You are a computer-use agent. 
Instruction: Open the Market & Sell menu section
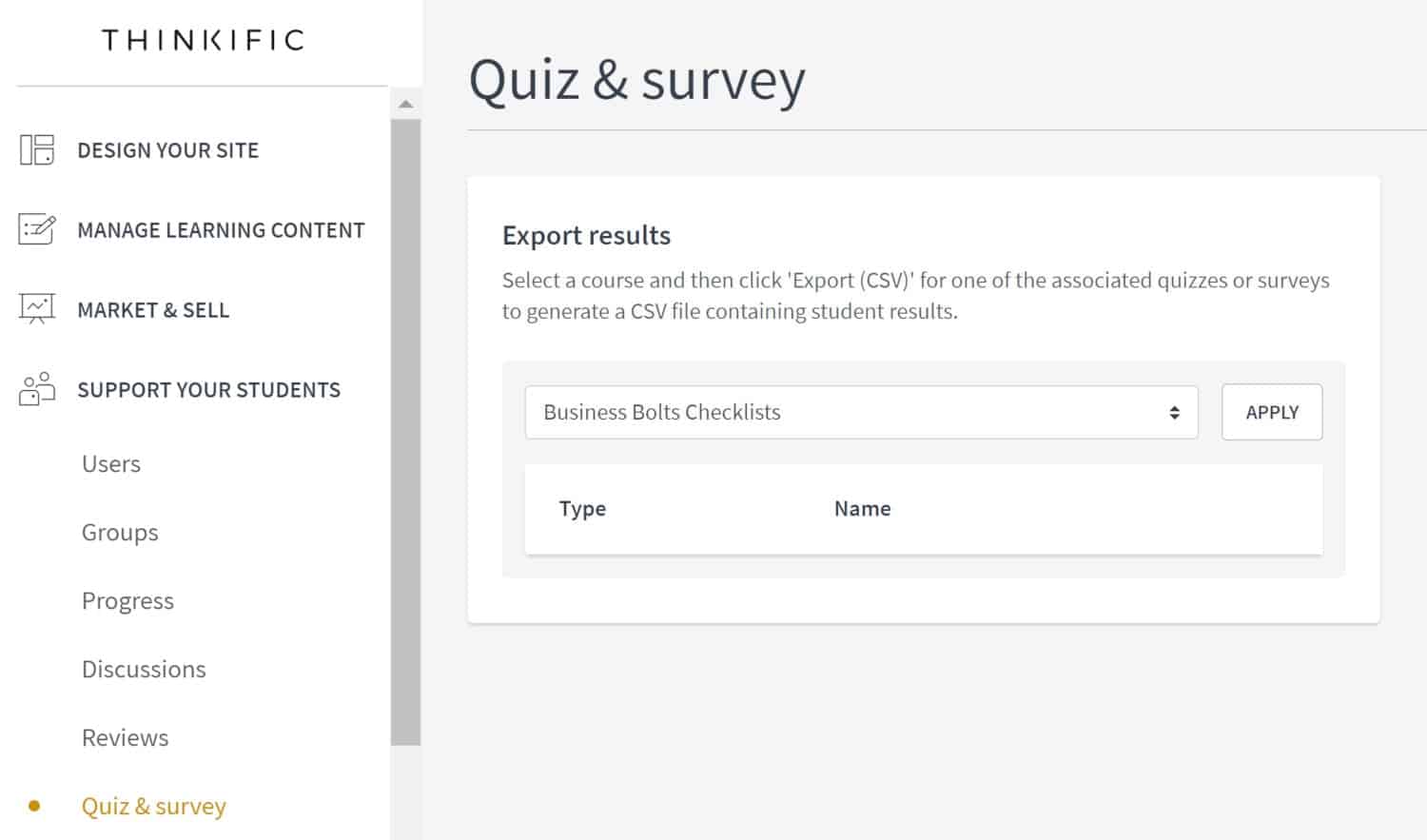click(153, 310)
